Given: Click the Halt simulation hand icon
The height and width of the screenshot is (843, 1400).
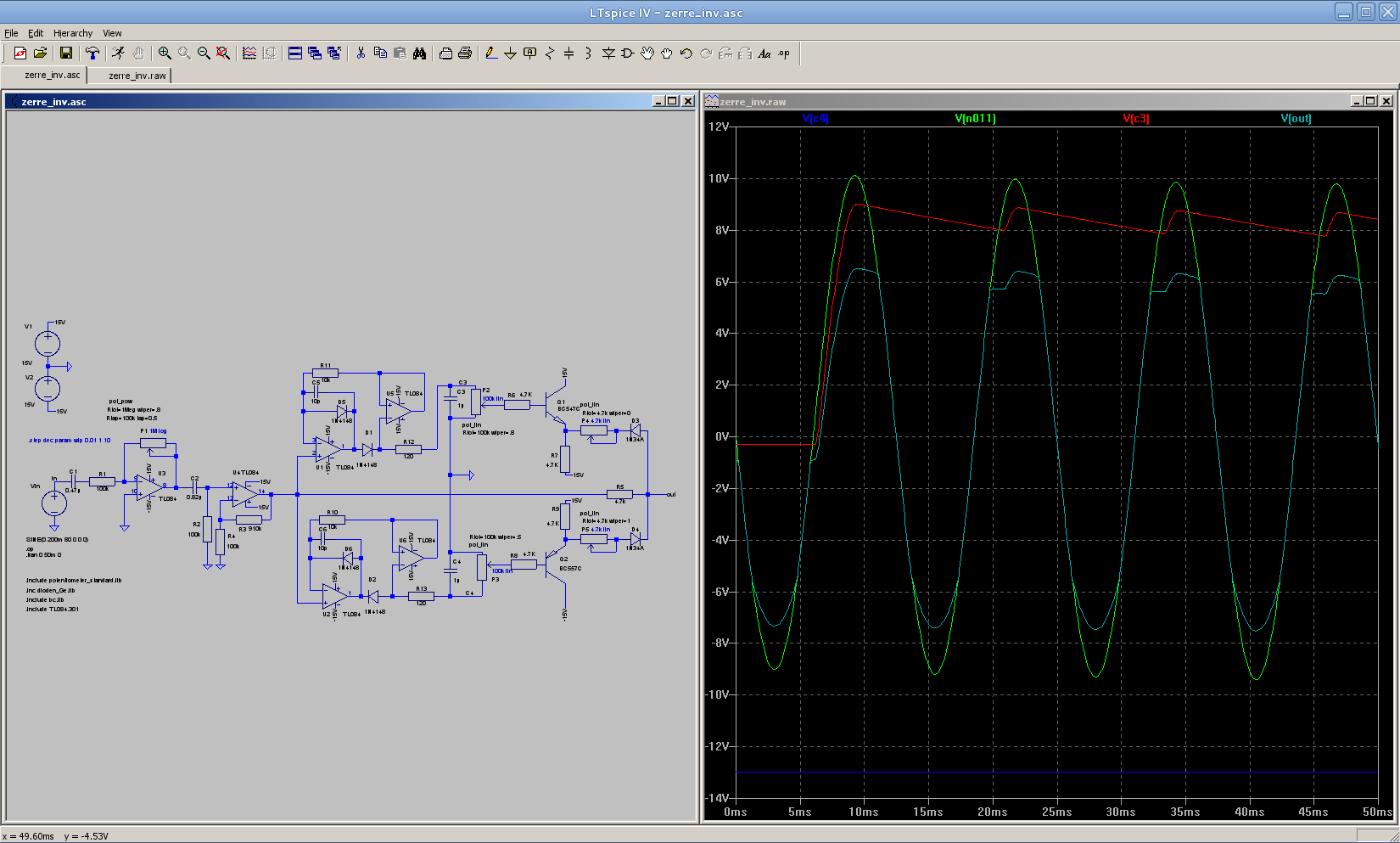Looking at the screenshot, I should coord(138,53).
